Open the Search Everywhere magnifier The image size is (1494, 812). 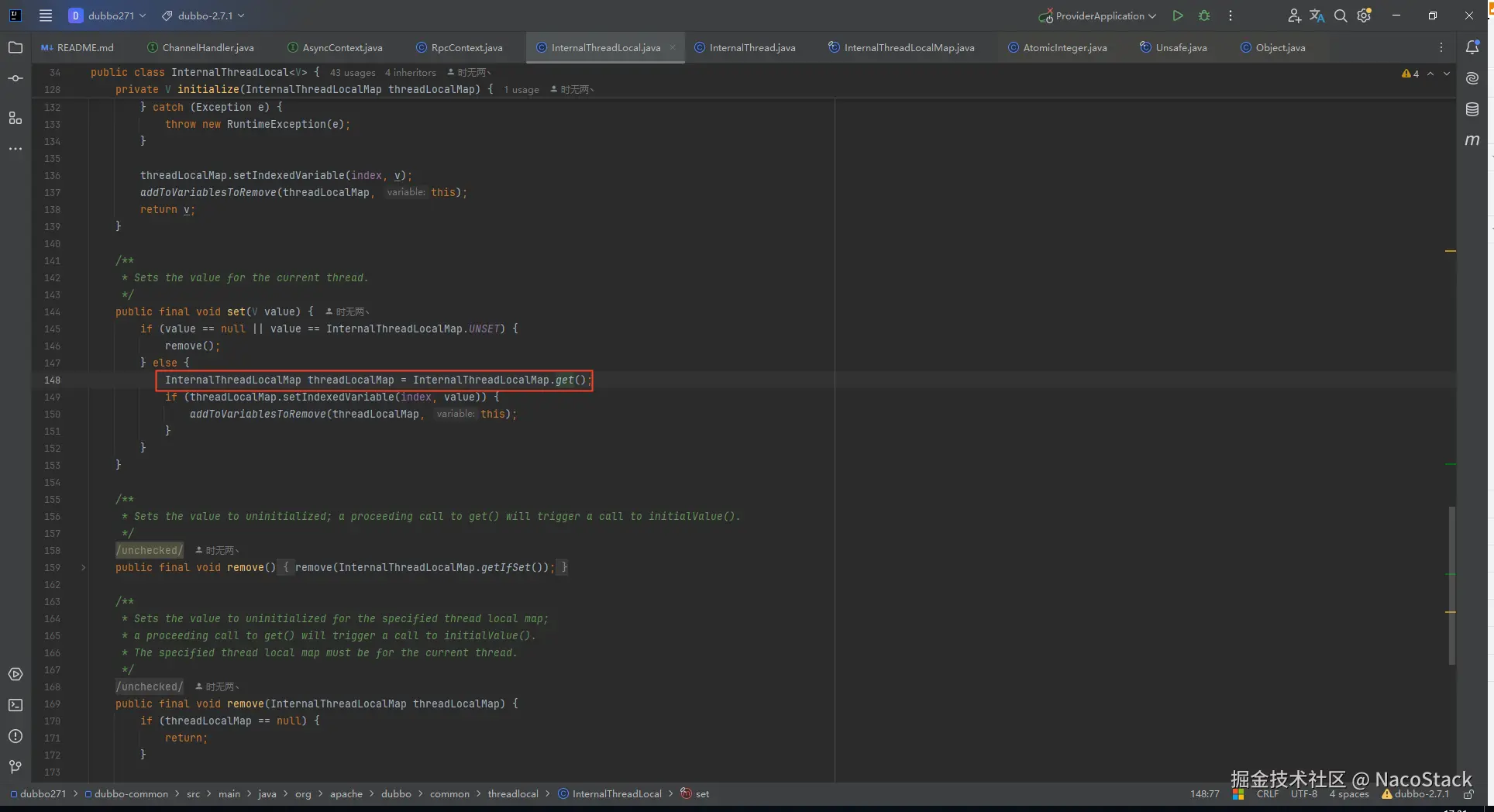[1341, 15]
